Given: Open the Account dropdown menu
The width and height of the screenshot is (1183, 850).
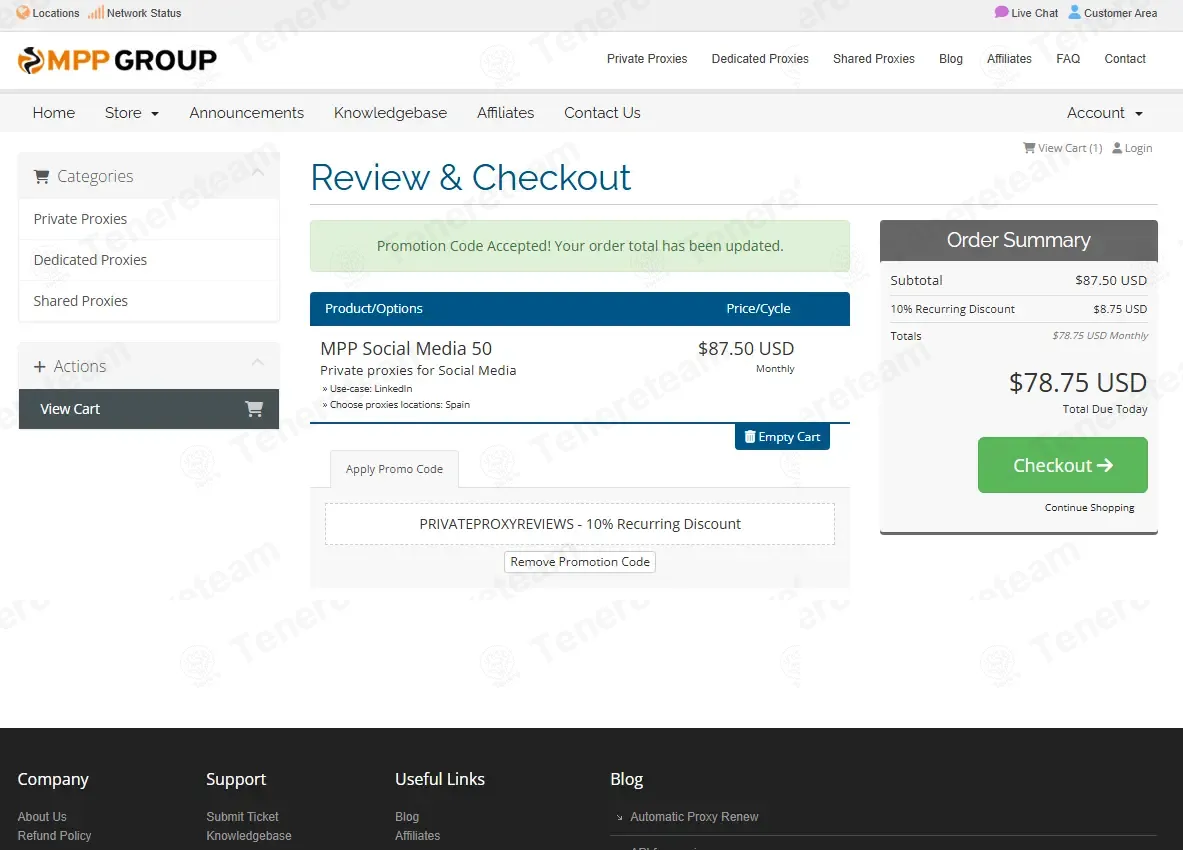Looking at the screenshot, I should (1105, 112).
